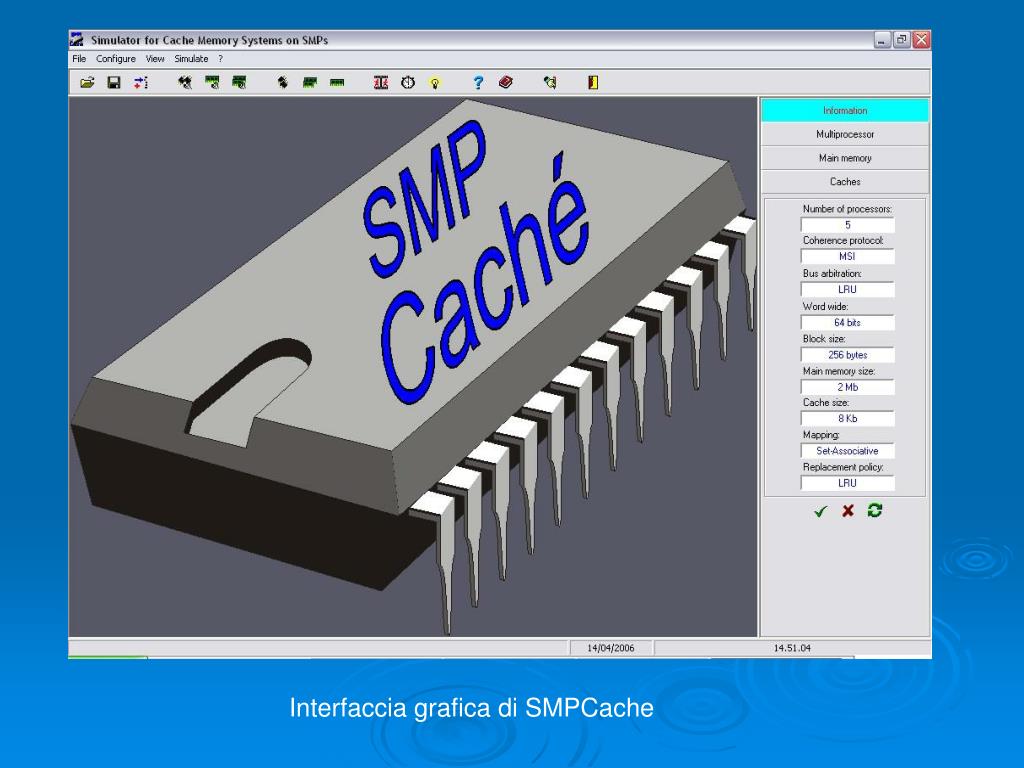The image size is (1024, 768).
Task: Click the Word wide field showing 64 bits
Action: (848, 323)
